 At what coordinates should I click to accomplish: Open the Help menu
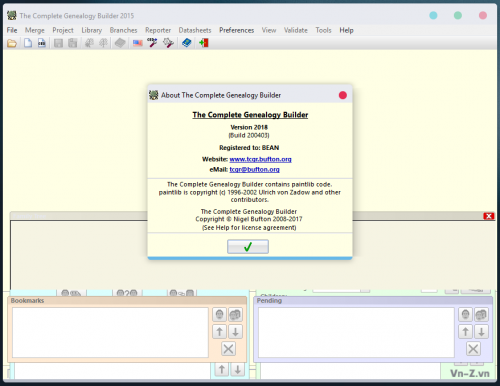coord(346,30)
